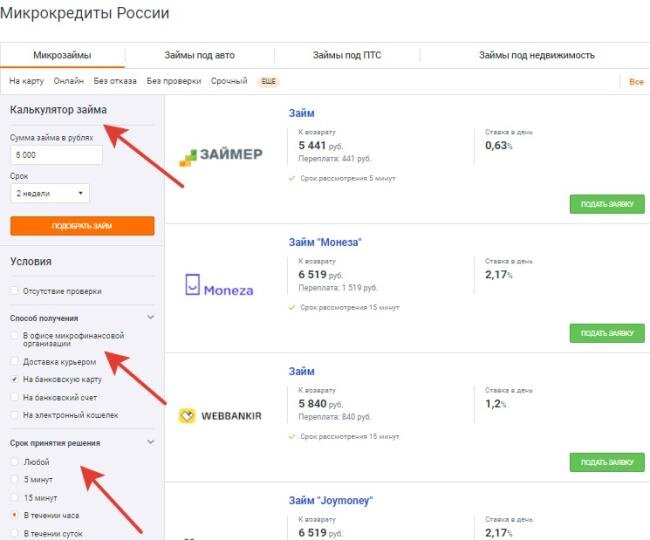The height and width of the screenshot is (540, 650).
Task: Select the '5 минут' decision time radio
Action: [x=13, y=479]
